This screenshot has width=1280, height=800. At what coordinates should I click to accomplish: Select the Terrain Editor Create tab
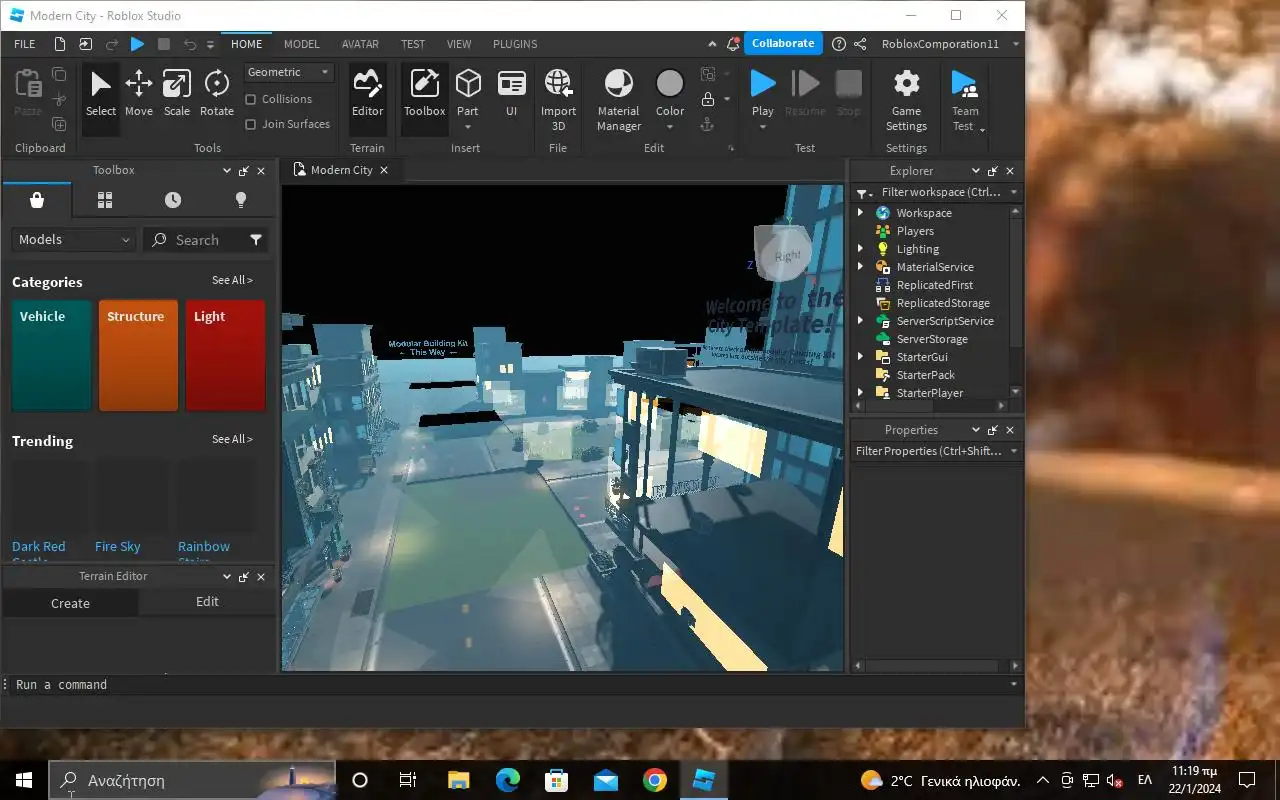[x=70, y=603]
